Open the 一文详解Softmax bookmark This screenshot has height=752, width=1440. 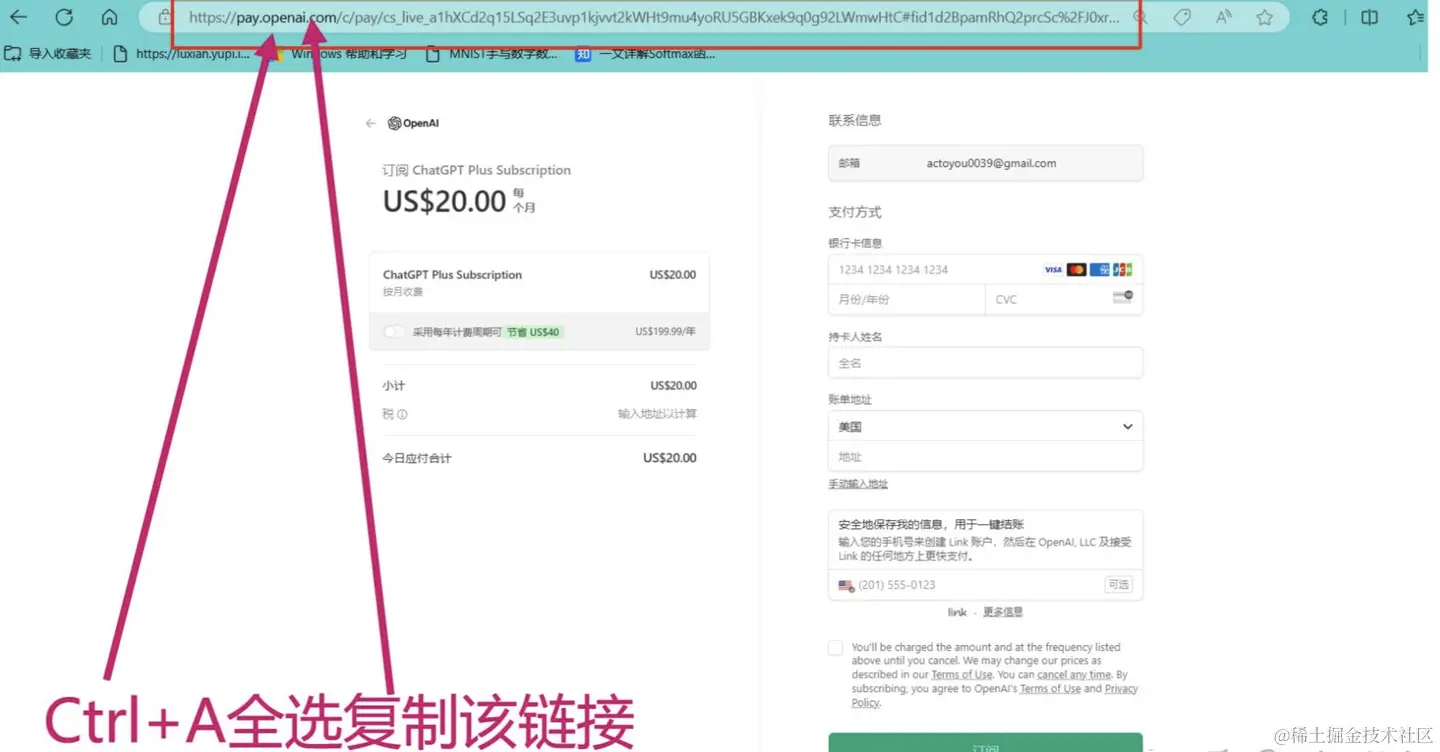coord(646,54)
